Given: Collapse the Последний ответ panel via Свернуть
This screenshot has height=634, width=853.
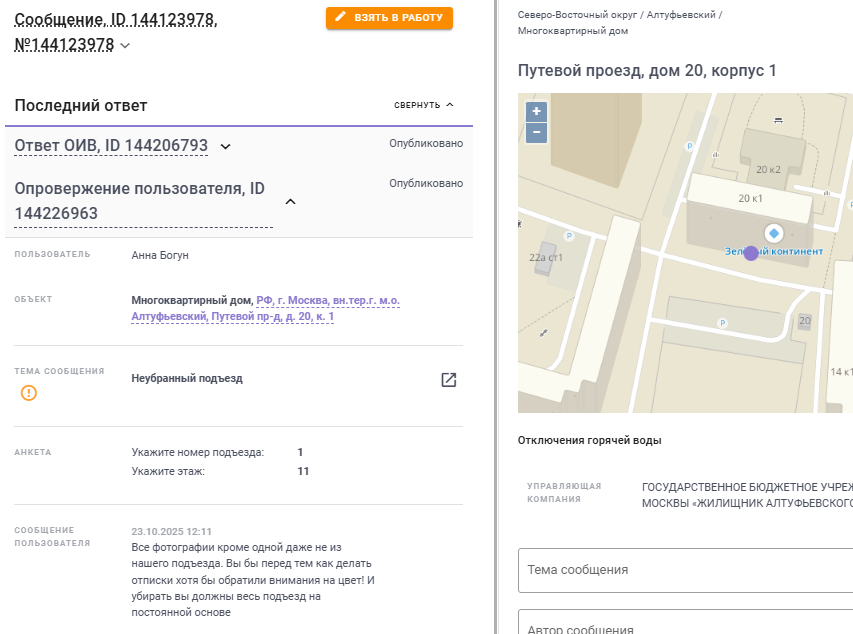Looking at the screenshot, I should [424, 105].
